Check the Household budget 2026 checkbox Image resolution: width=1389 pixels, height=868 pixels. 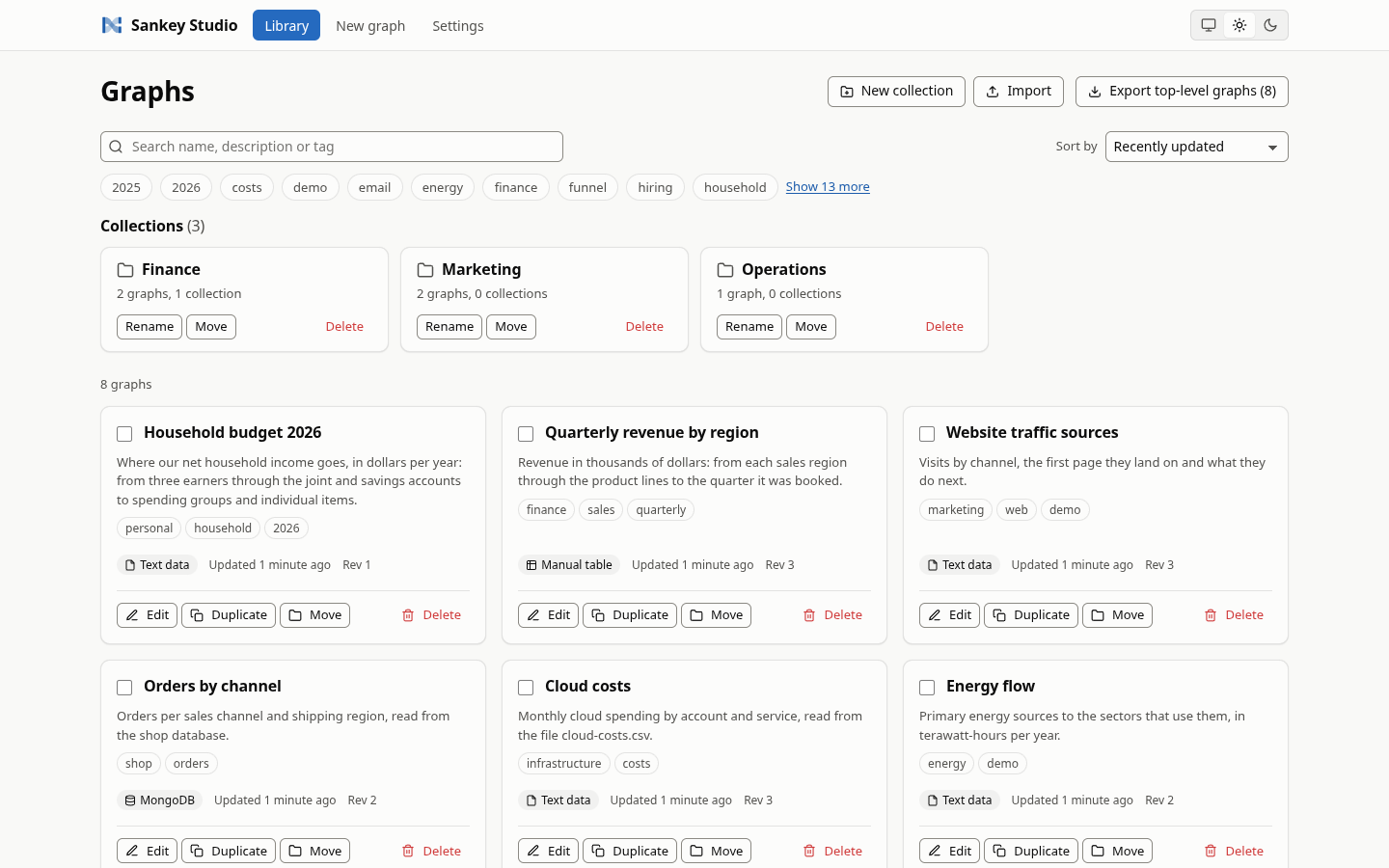click(124, 434)
